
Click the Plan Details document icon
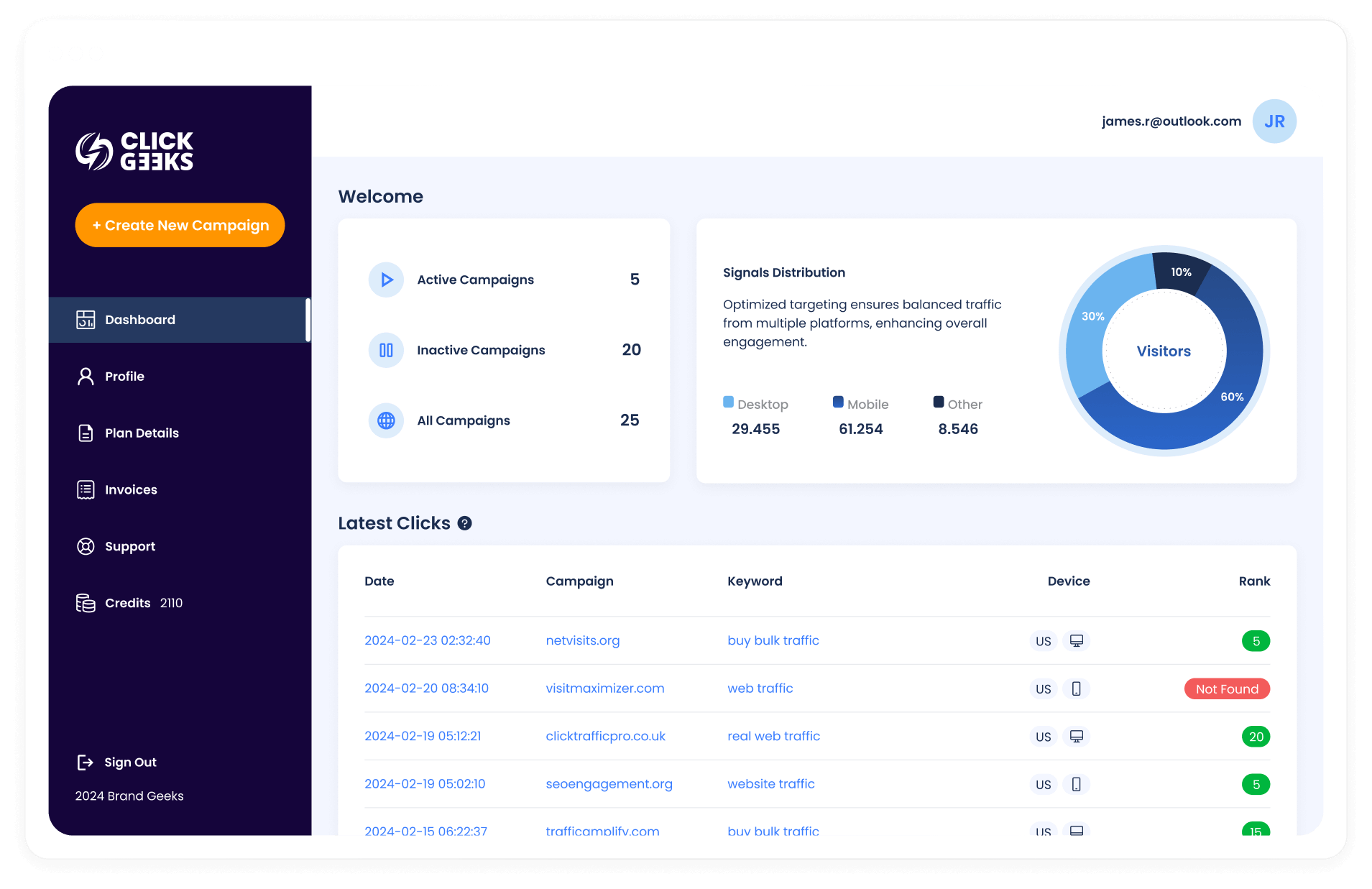pyautogui.click(x=86, y=433)
